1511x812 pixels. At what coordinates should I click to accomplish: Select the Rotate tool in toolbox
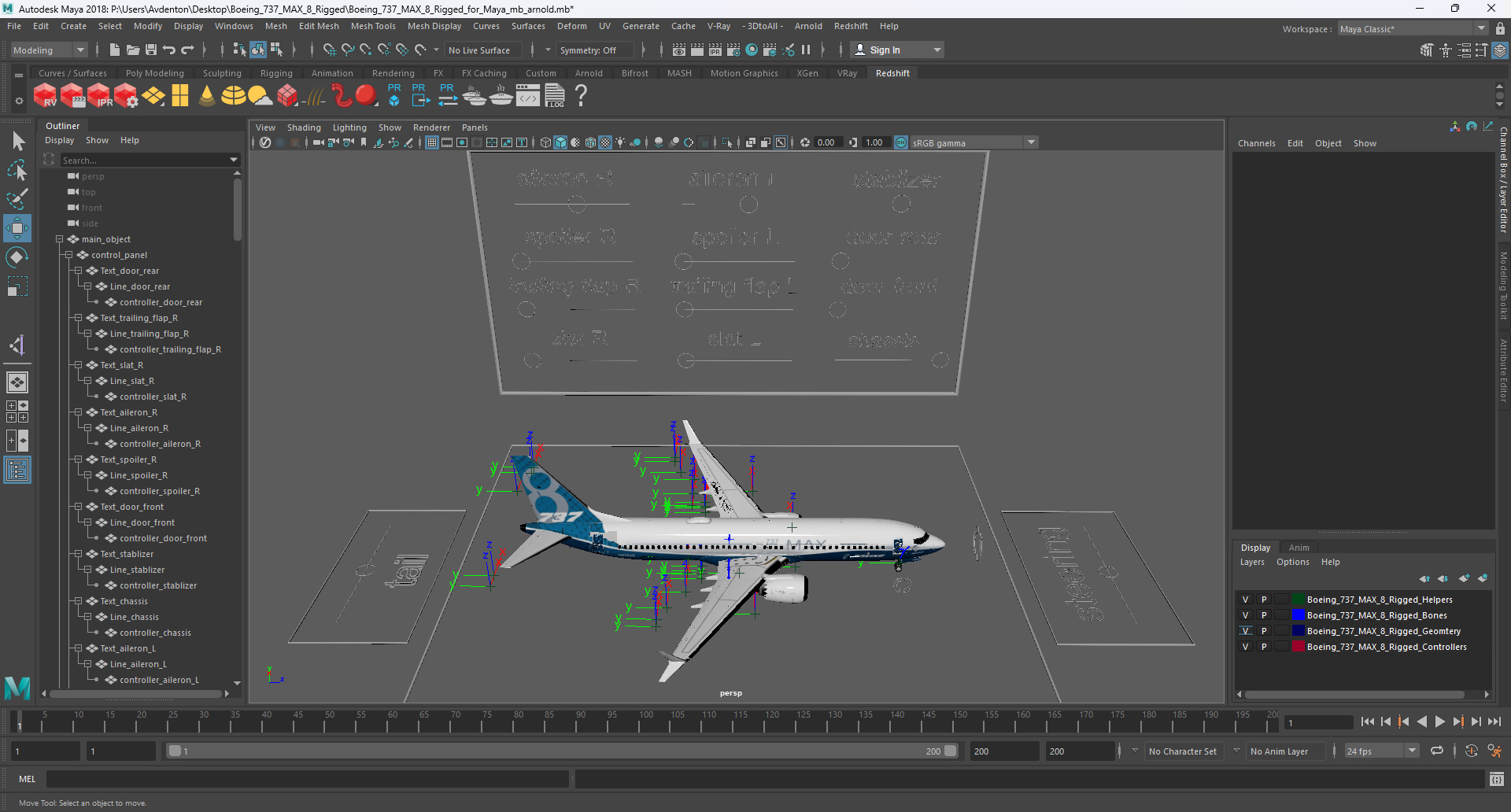pos(17,257)
